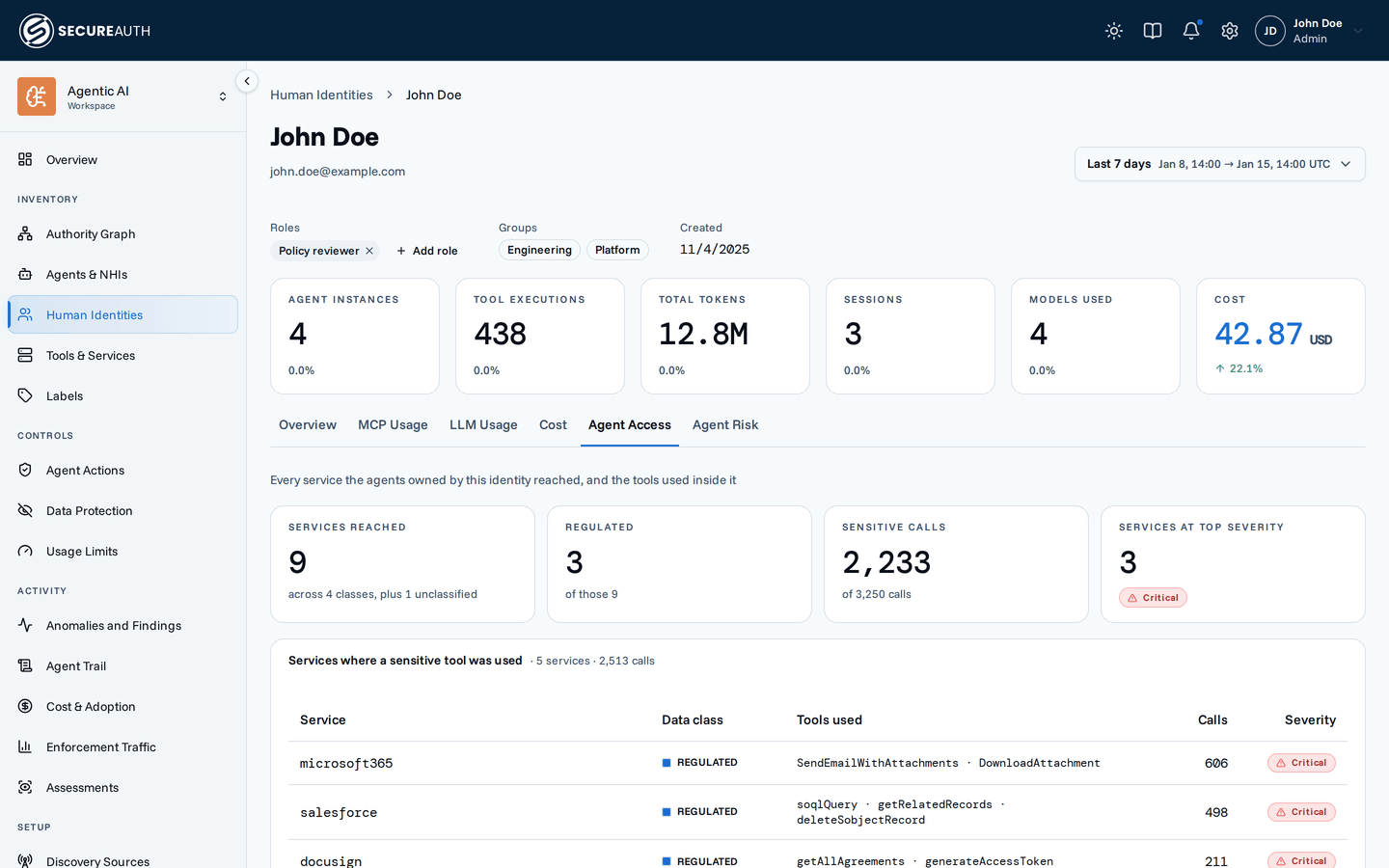This screenshot has width=1389, height=868.
Task: Click the microsoft365 service row
Action: (x=818, y=763)
